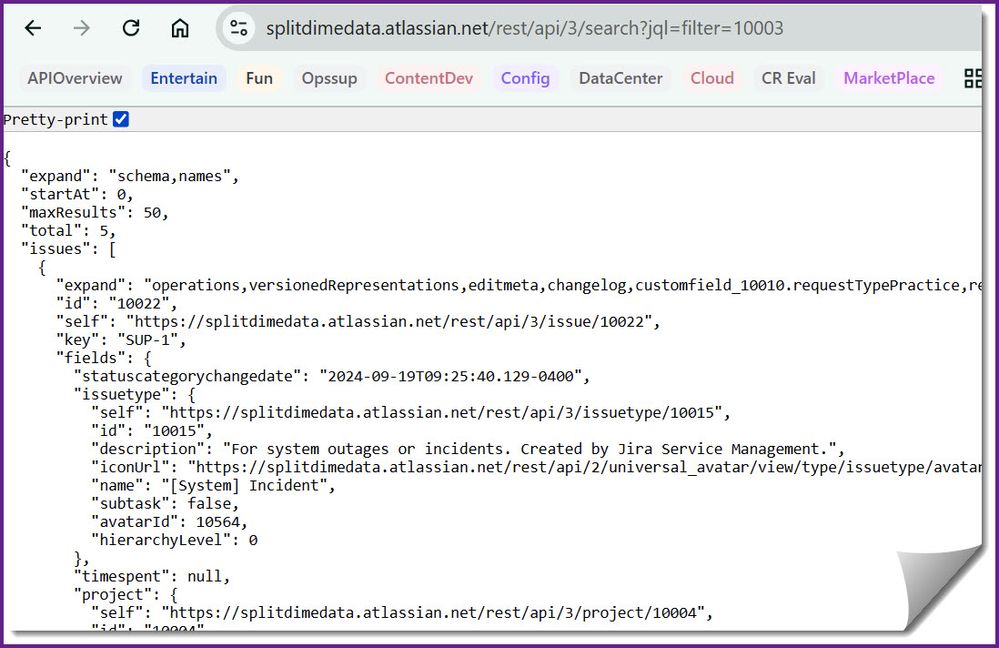Screen dimensions: 999x648
Task: View site information icon in address bar
Action: point(239,28)
